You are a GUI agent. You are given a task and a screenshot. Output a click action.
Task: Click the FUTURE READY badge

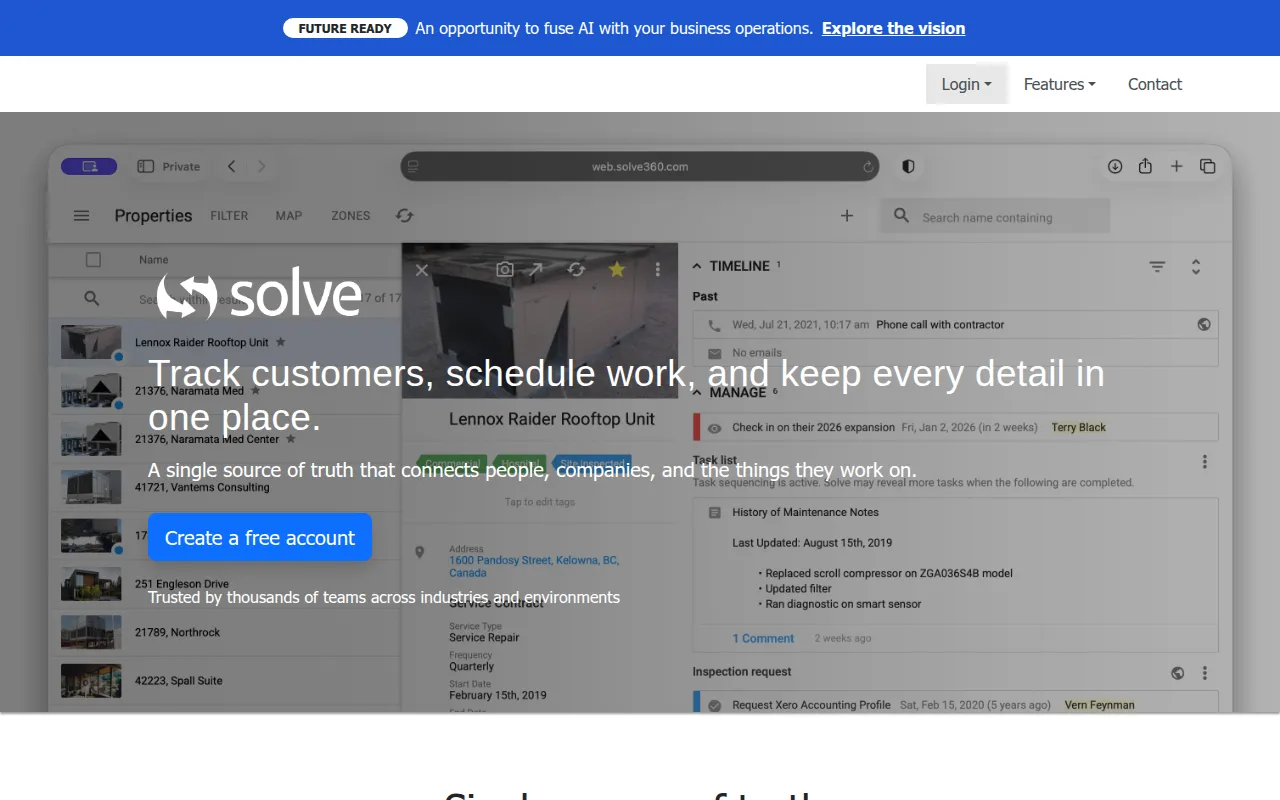click(x=345, y=28)
